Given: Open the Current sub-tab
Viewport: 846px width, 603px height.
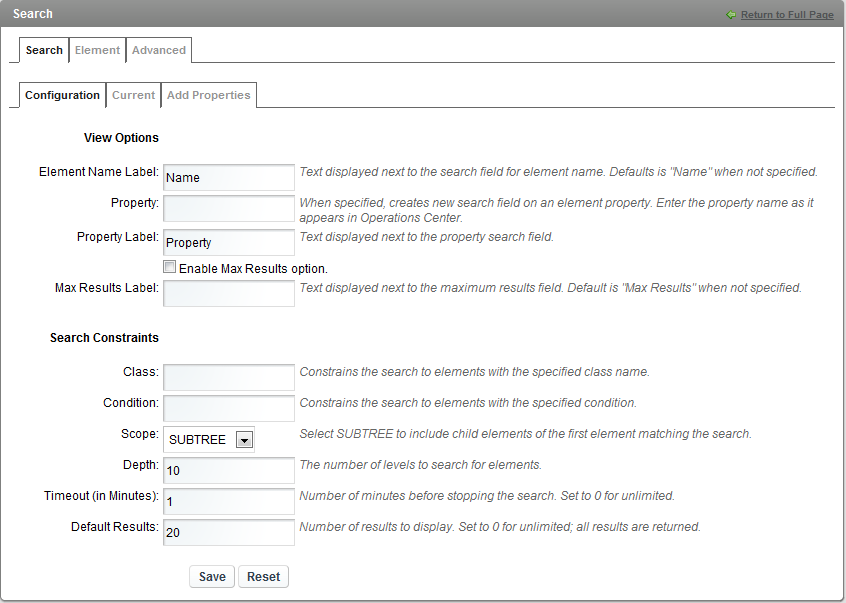Looking at the screenshot, I should click(x=133, y=95).
